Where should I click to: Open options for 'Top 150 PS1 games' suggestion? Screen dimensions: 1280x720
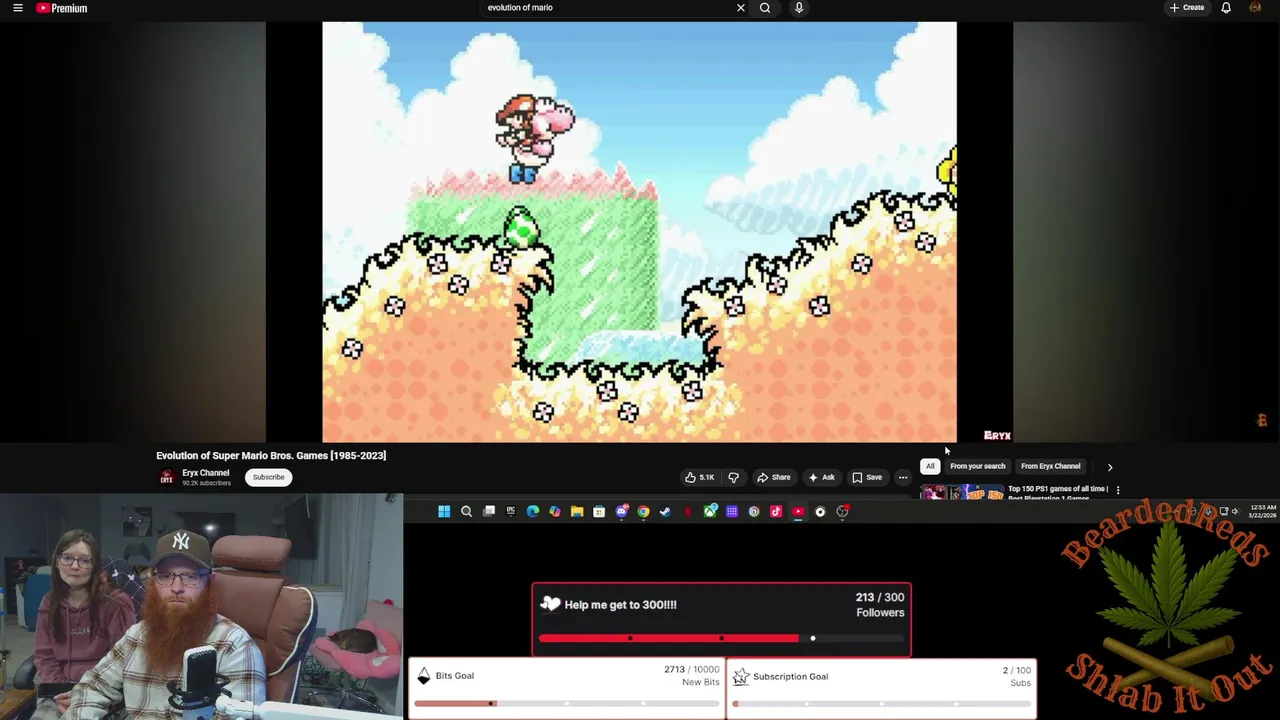(x=1118, y=490)
